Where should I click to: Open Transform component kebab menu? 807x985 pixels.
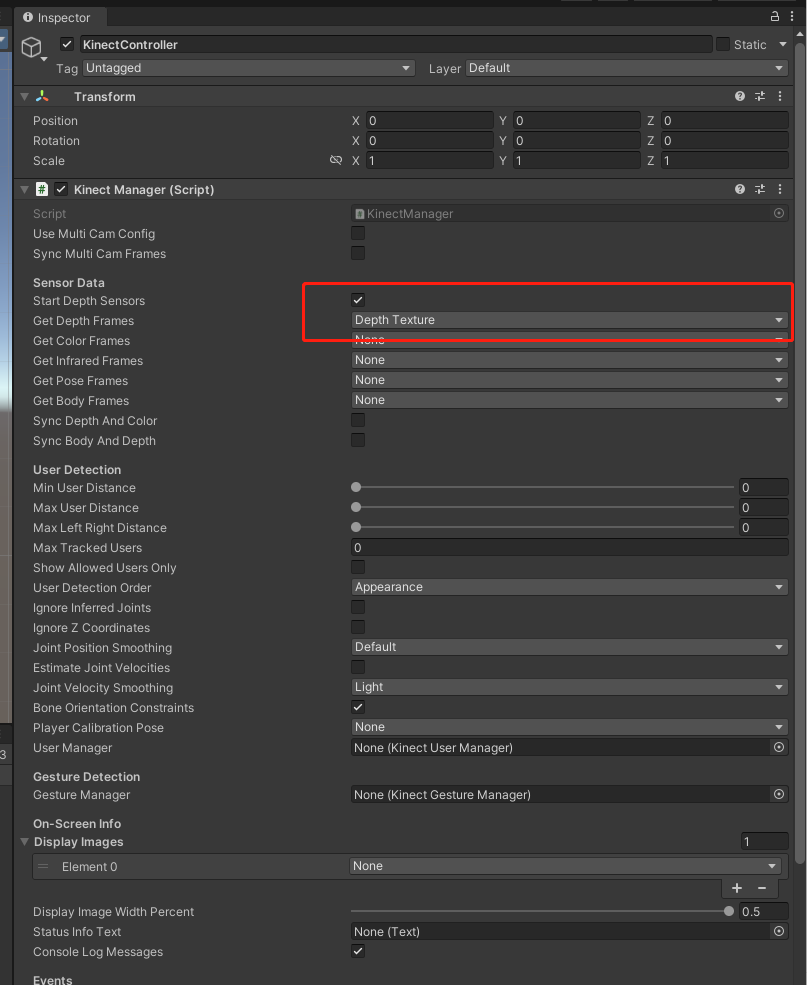[780, 96]
